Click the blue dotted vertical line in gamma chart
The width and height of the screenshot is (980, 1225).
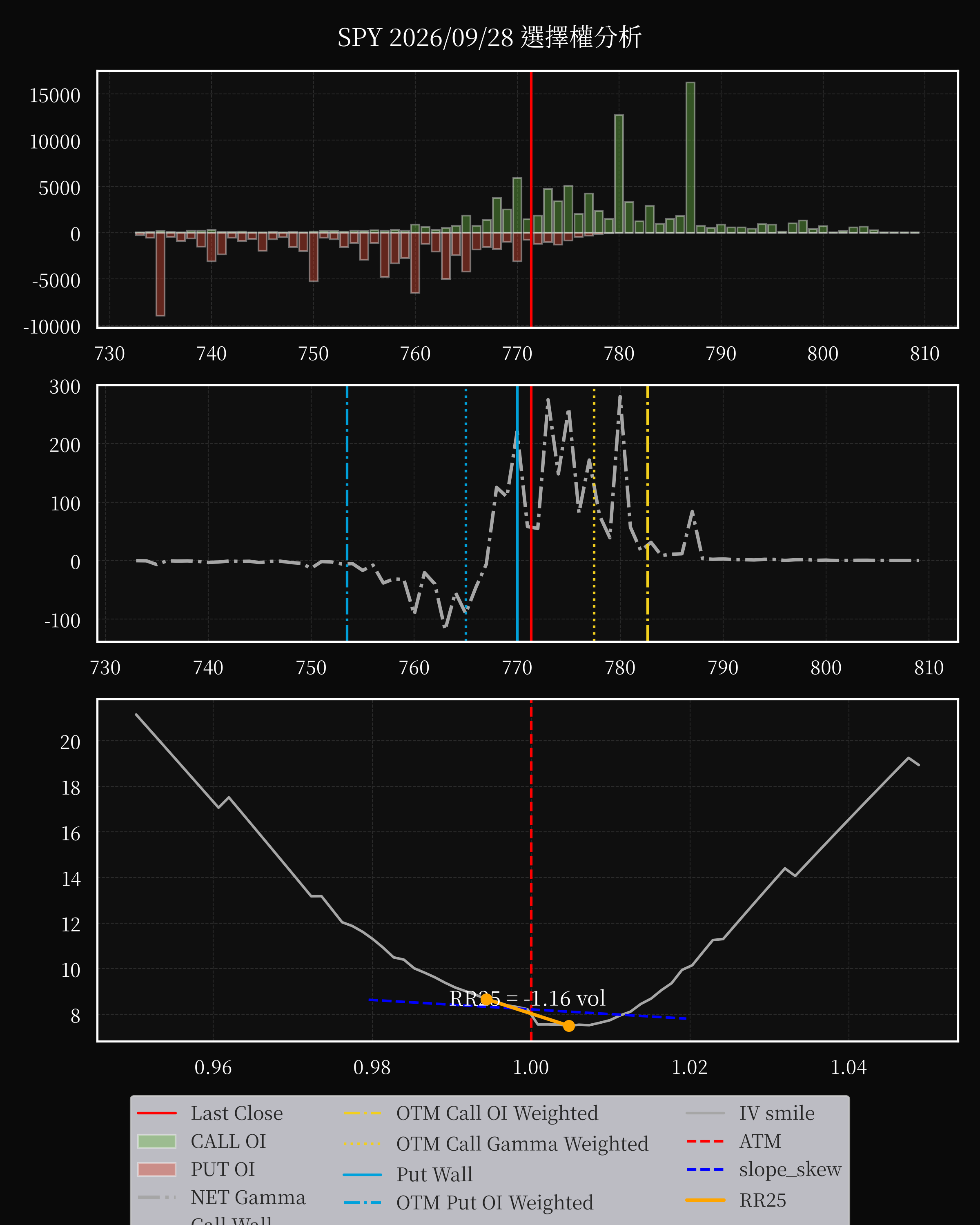click(x=466, y=513)
